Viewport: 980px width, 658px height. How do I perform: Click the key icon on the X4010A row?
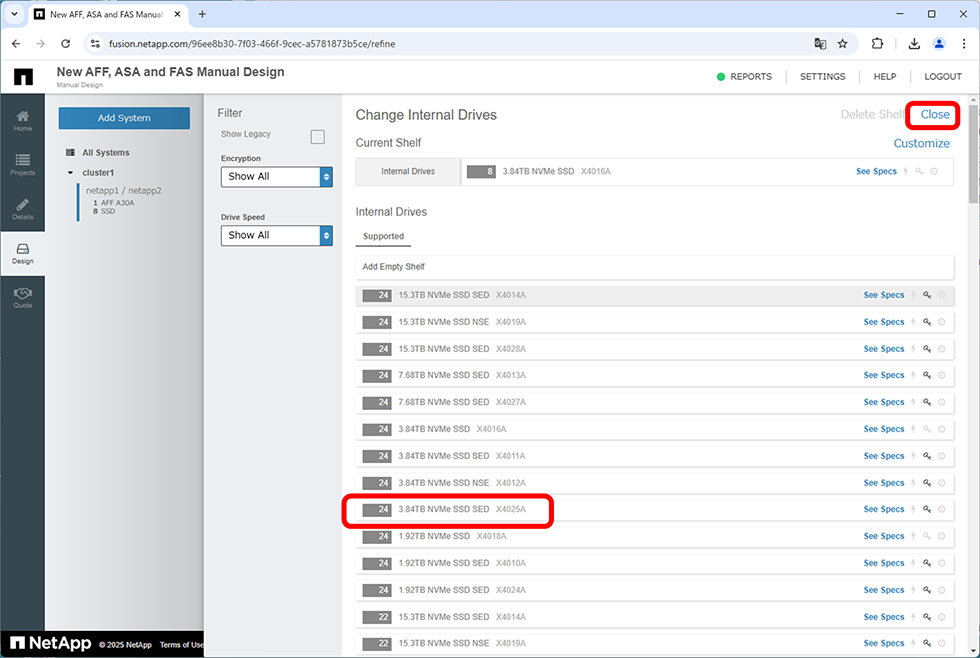tap(927, 563)
